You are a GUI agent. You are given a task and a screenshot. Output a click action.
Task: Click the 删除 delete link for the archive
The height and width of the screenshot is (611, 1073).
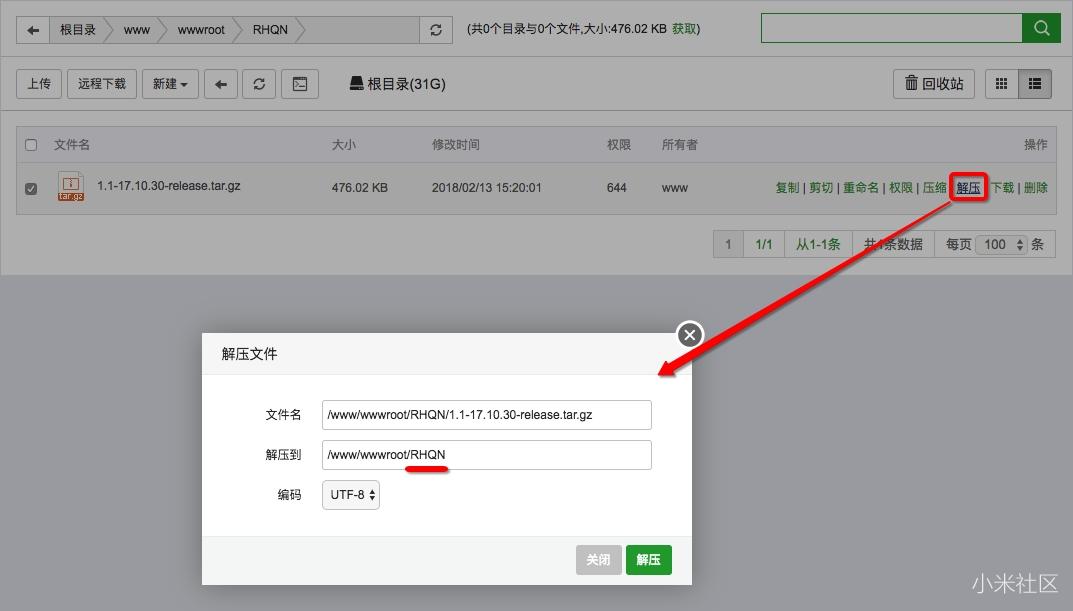point(1037,187)
